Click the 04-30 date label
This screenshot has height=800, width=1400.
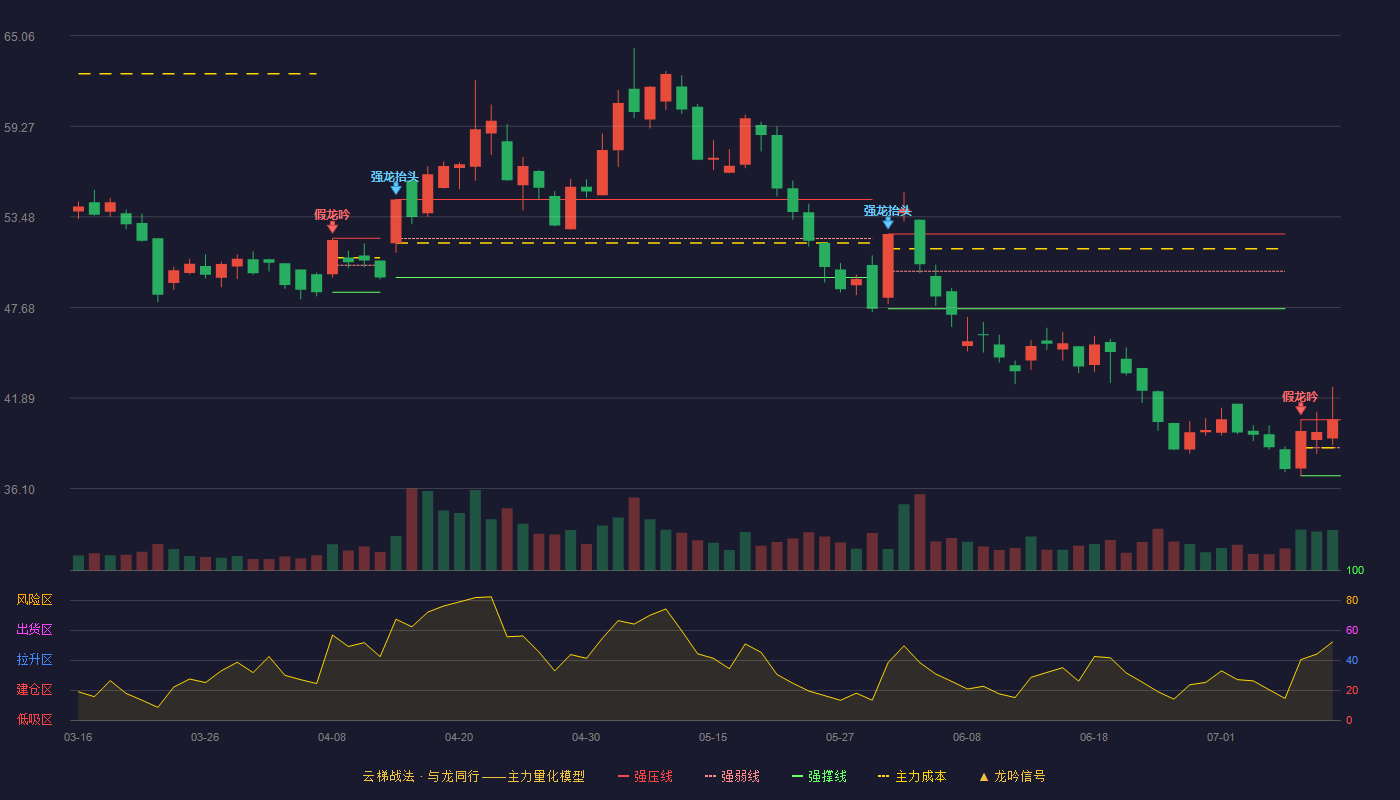(586, 738)
